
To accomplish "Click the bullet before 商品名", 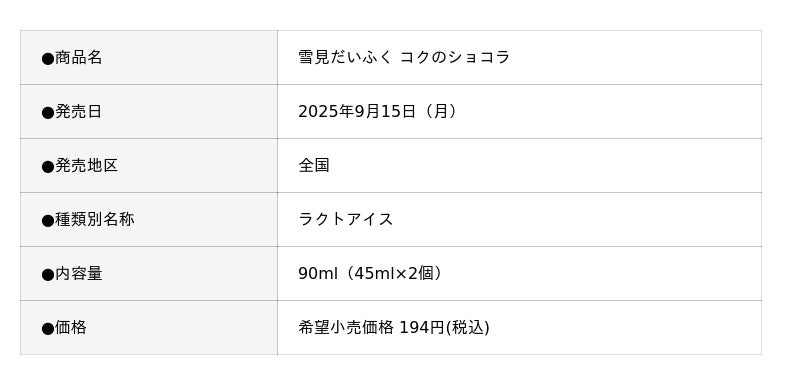I will click(47, 59).
